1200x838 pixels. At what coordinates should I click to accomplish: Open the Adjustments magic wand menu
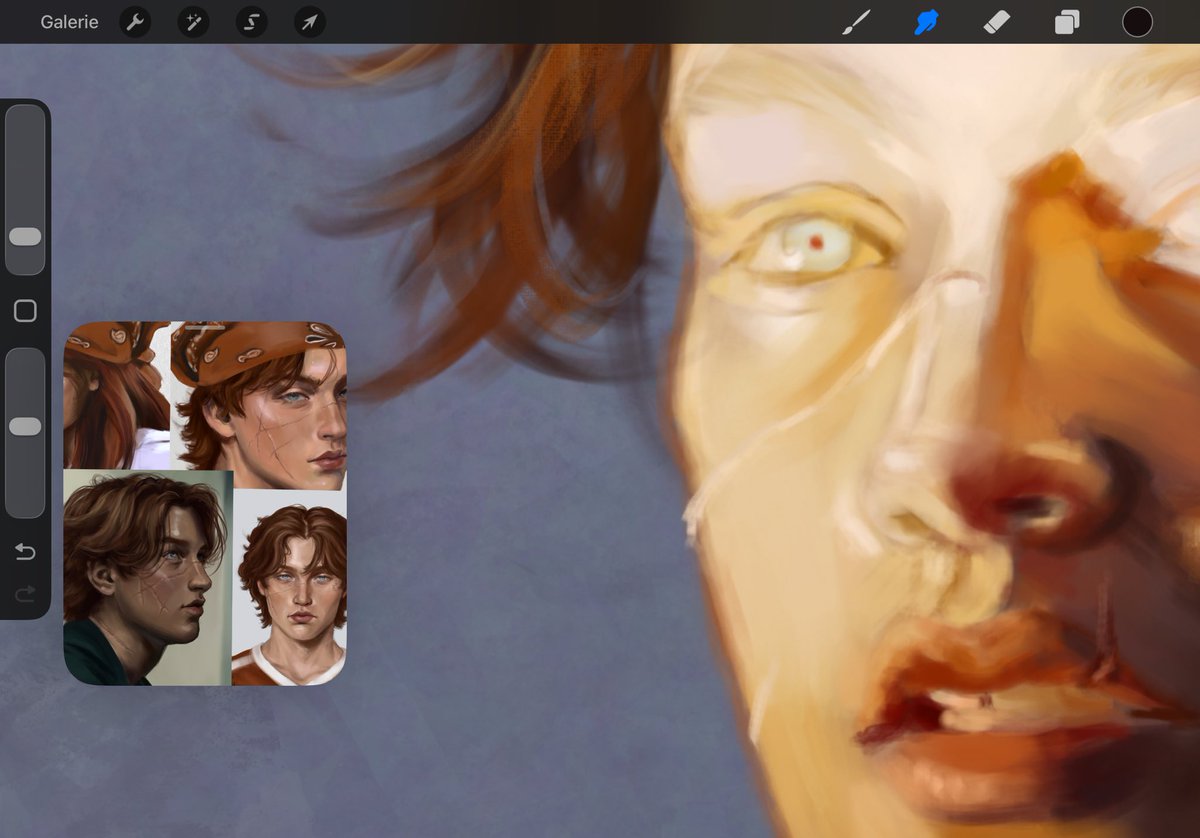(193, 22)
